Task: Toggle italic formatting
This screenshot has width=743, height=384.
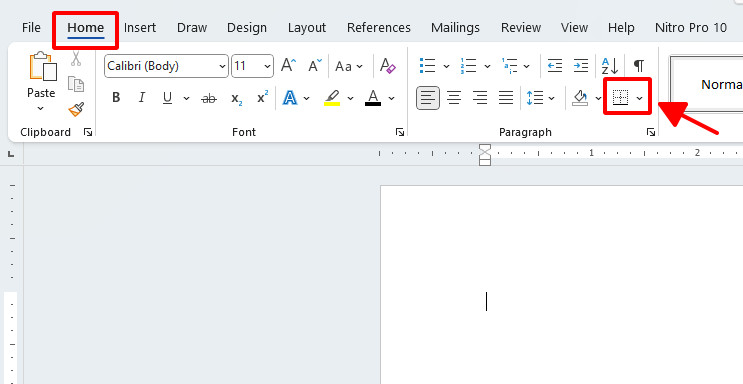Action: tap(142, 98)
